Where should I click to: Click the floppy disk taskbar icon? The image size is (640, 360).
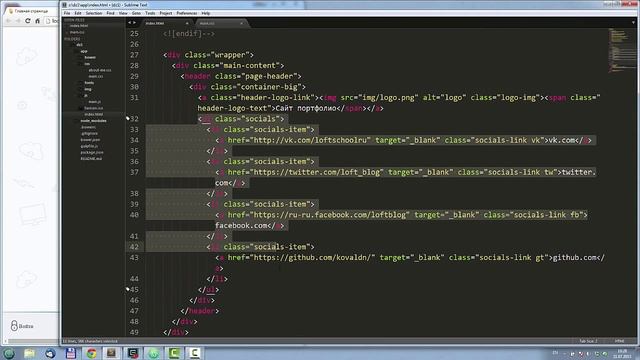pos(71,353)
